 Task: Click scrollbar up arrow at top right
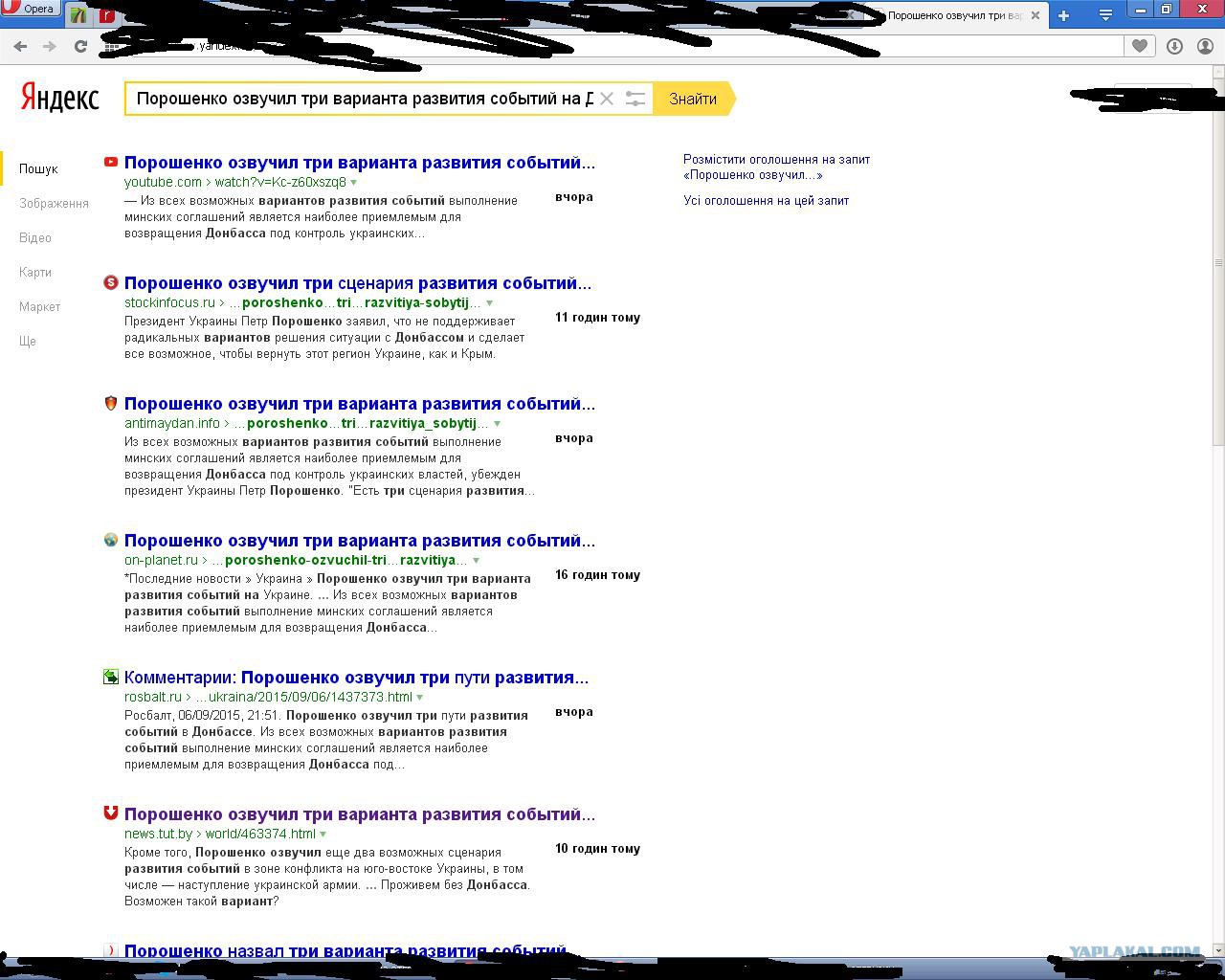point(1218,71)
